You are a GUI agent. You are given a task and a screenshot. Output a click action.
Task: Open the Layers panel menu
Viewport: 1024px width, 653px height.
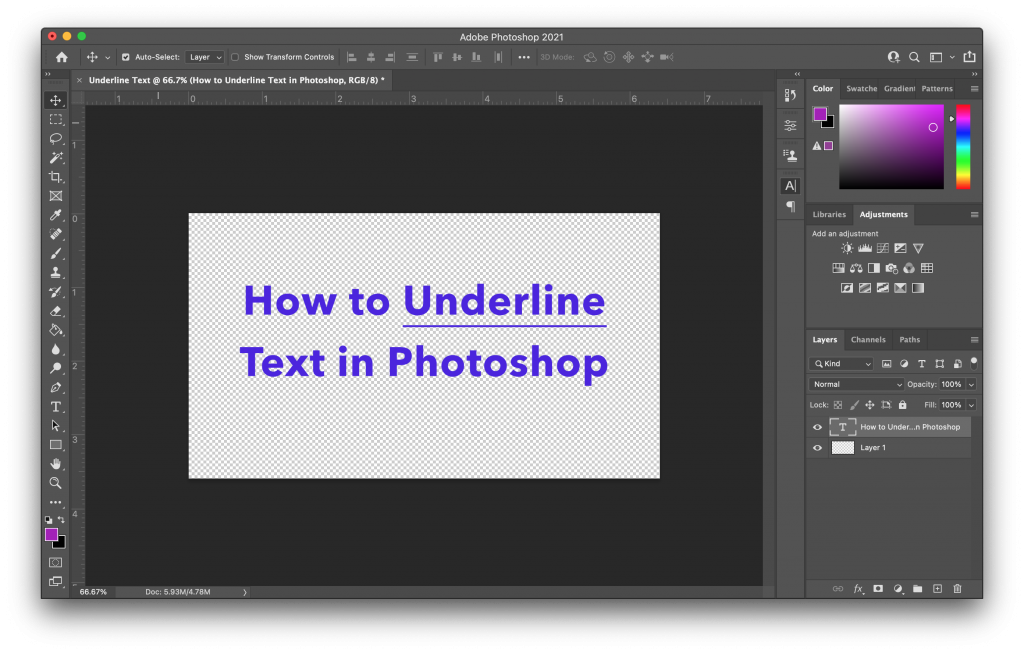pyautogui.click(x=974, y=340)
